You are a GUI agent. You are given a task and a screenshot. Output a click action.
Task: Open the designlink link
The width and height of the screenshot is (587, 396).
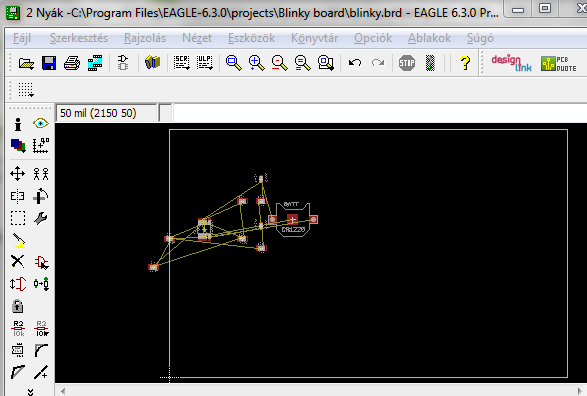511,63
